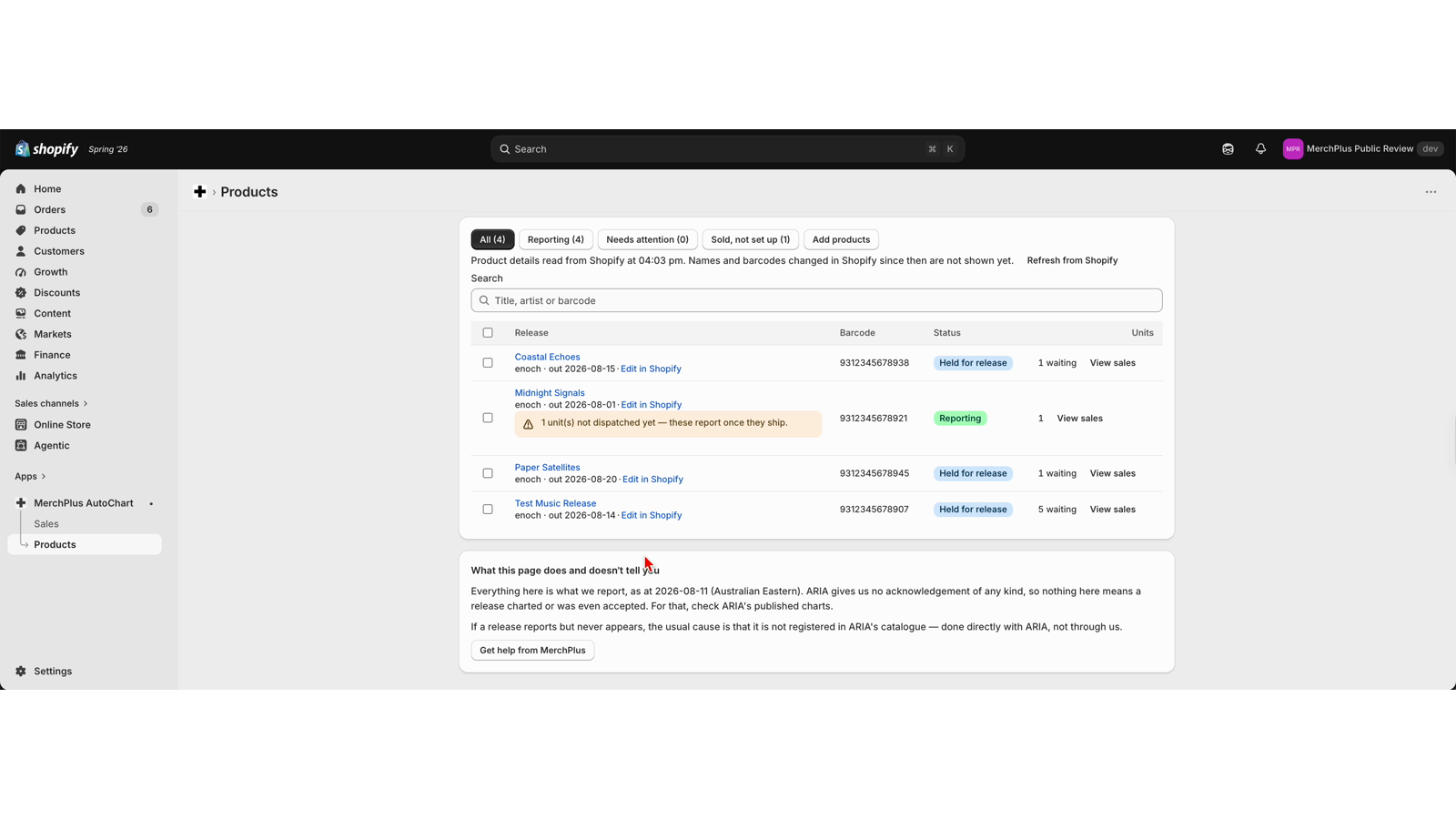
Task: Open the notifications bell
Action: [x=1260, y=149]
